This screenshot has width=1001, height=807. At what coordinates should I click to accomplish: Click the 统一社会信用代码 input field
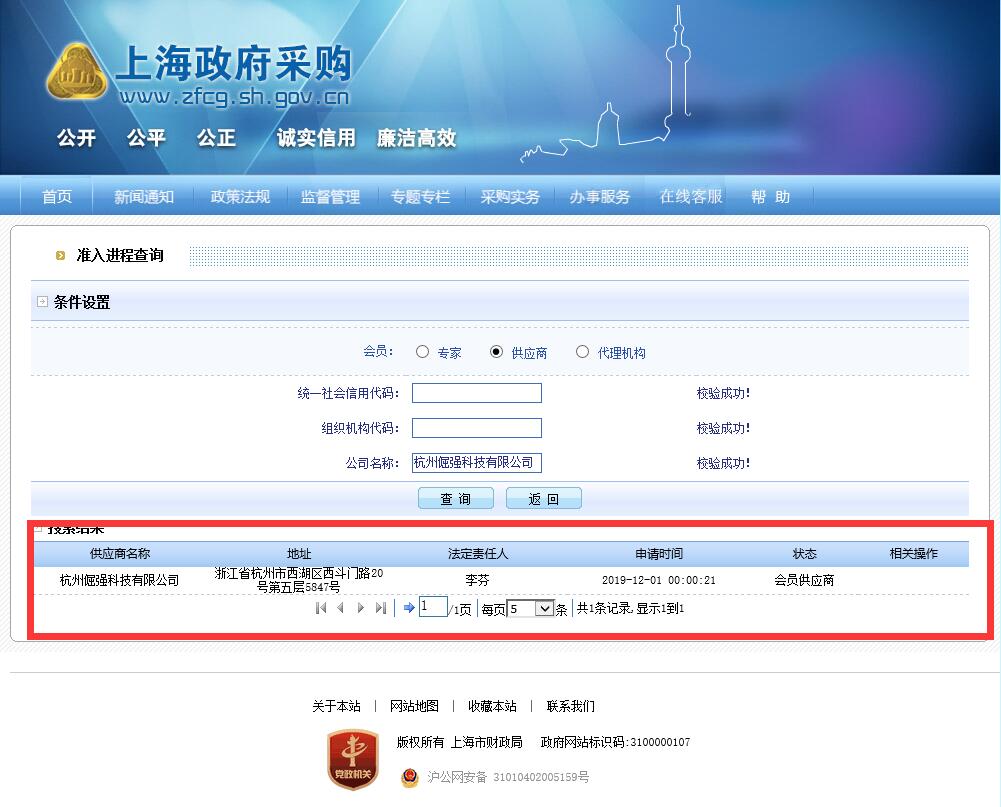476,393
